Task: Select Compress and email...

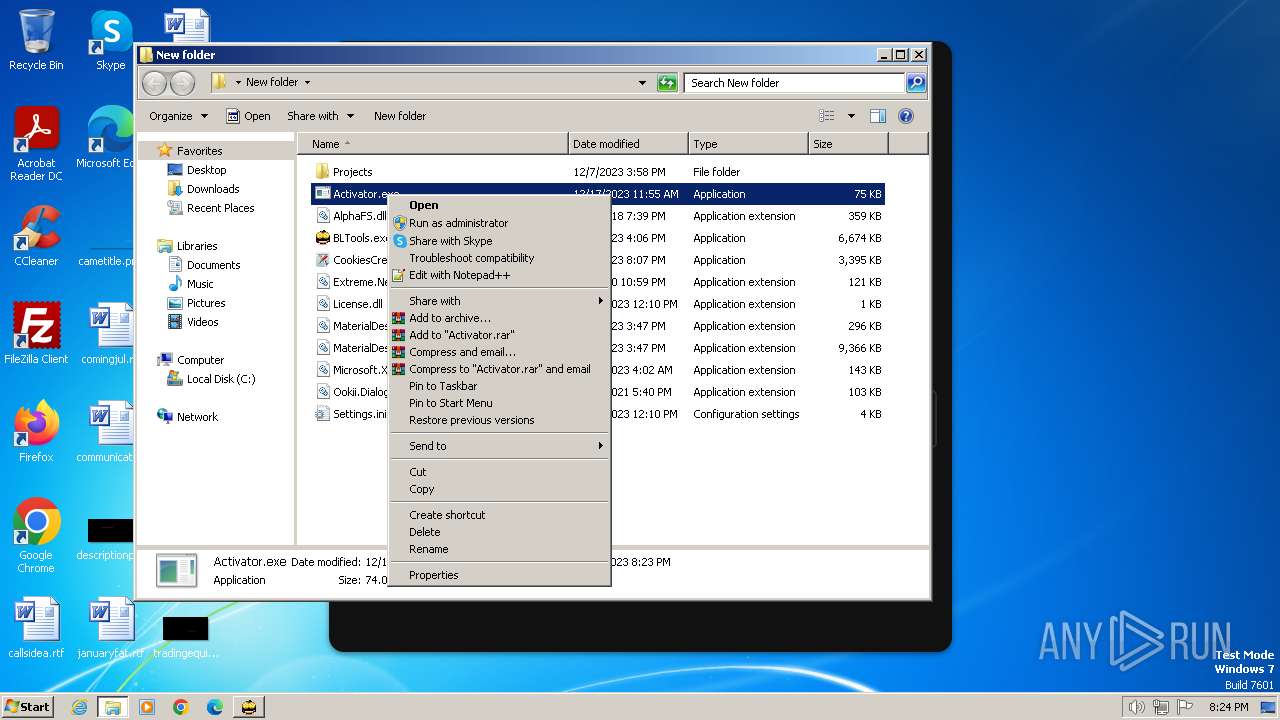Action: [x=499, y=352]
